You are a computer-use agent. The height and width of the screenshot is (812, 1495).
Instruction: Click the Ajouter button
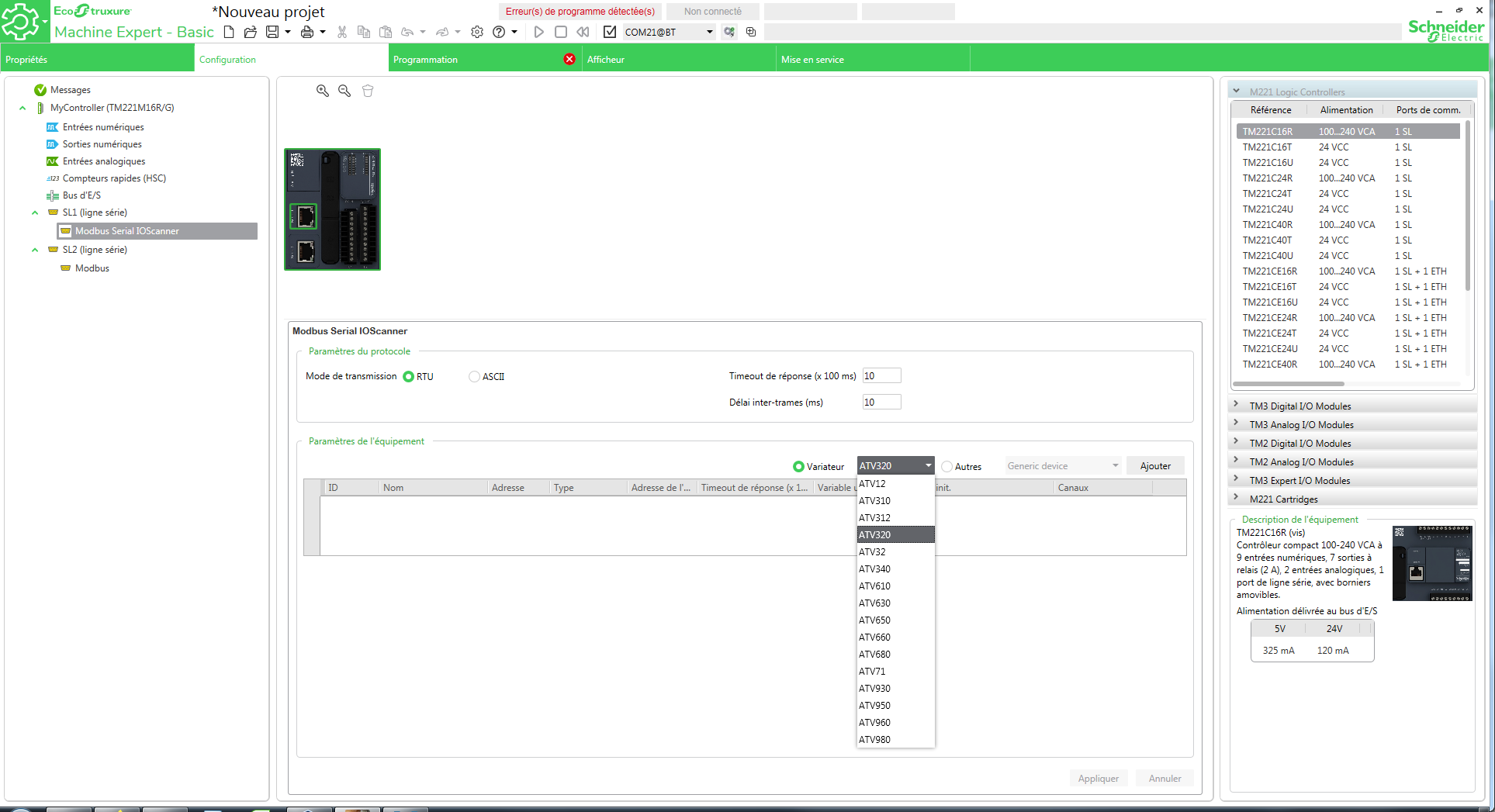pyautogui.click(x=1154, y=466)
